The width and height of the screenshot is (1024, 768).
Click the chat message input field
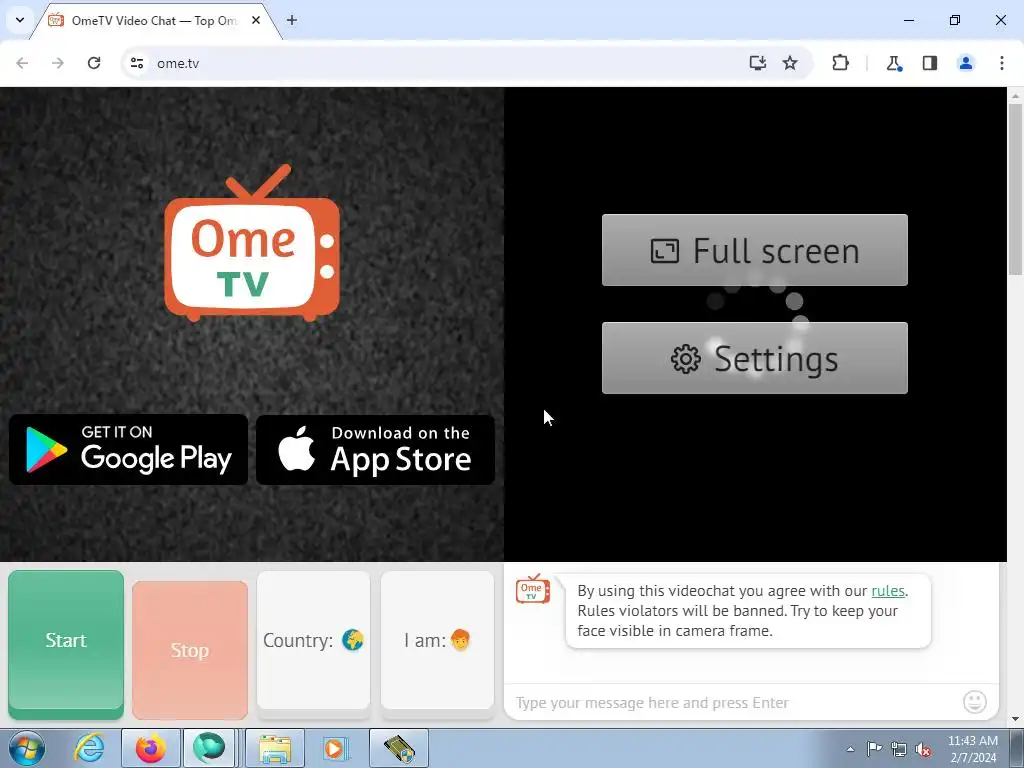click(x=735, y=703)
